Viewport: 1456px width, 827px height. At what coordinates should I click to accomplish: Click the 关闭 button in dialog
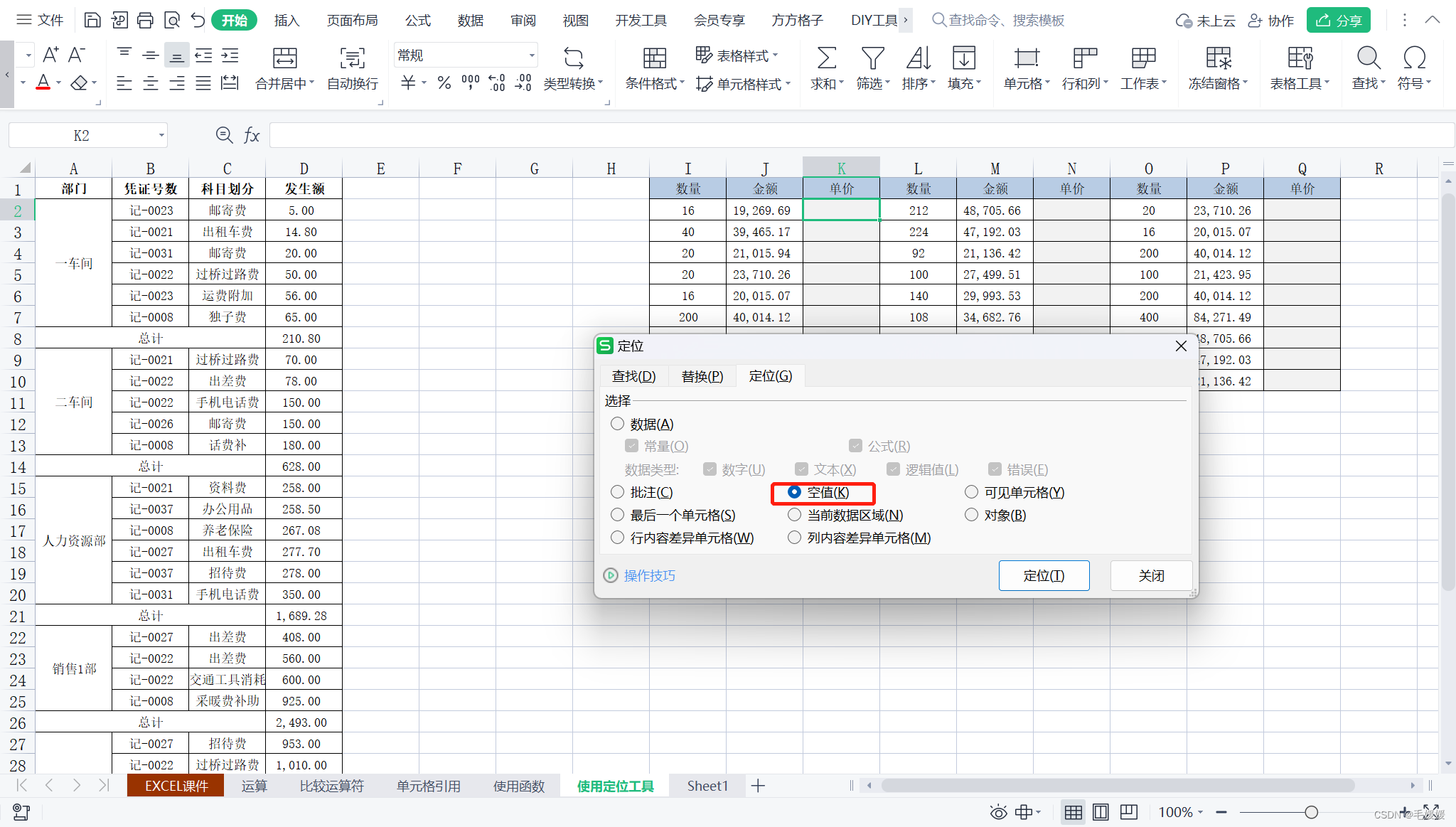tap(1151, 575)
